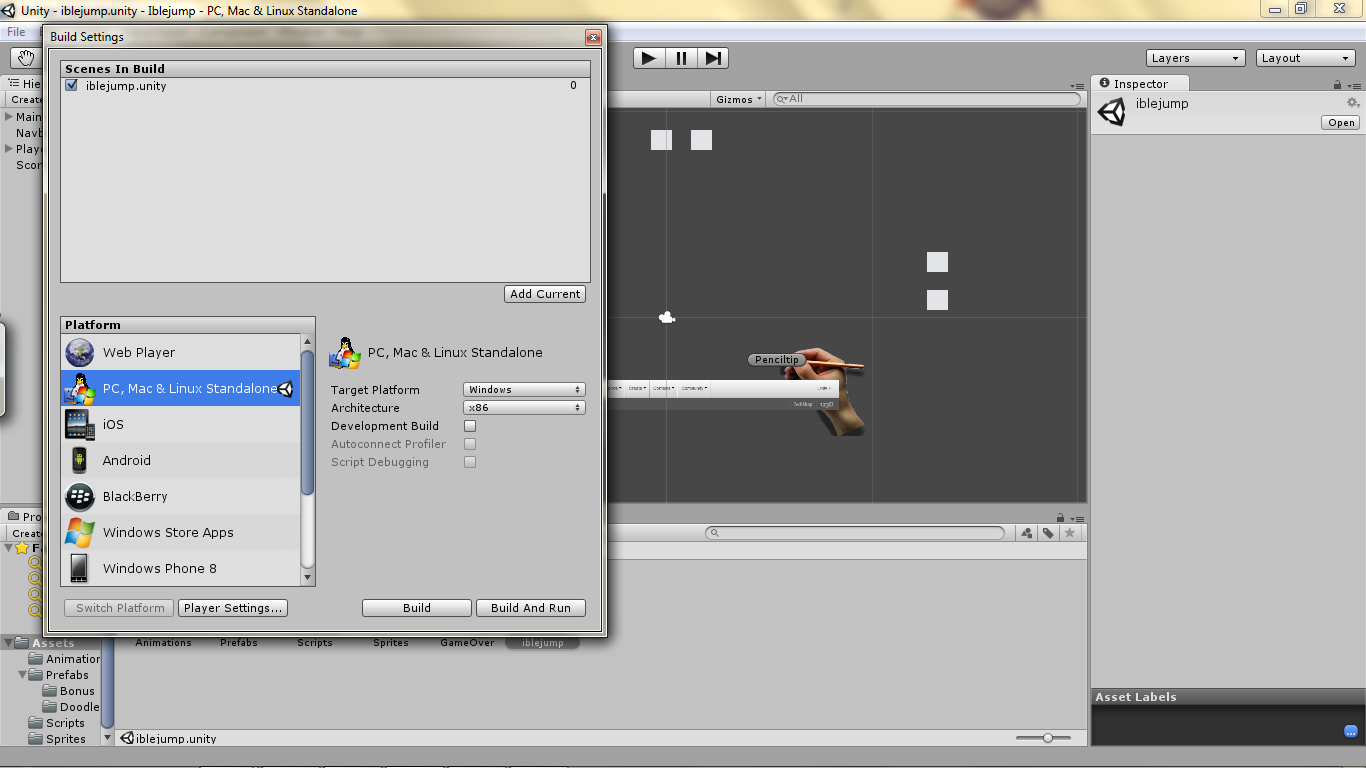The width and height of the screenshot is (1366, 768).
Task: Expand the Main object in Hierarchy
Action: (9, 117)
